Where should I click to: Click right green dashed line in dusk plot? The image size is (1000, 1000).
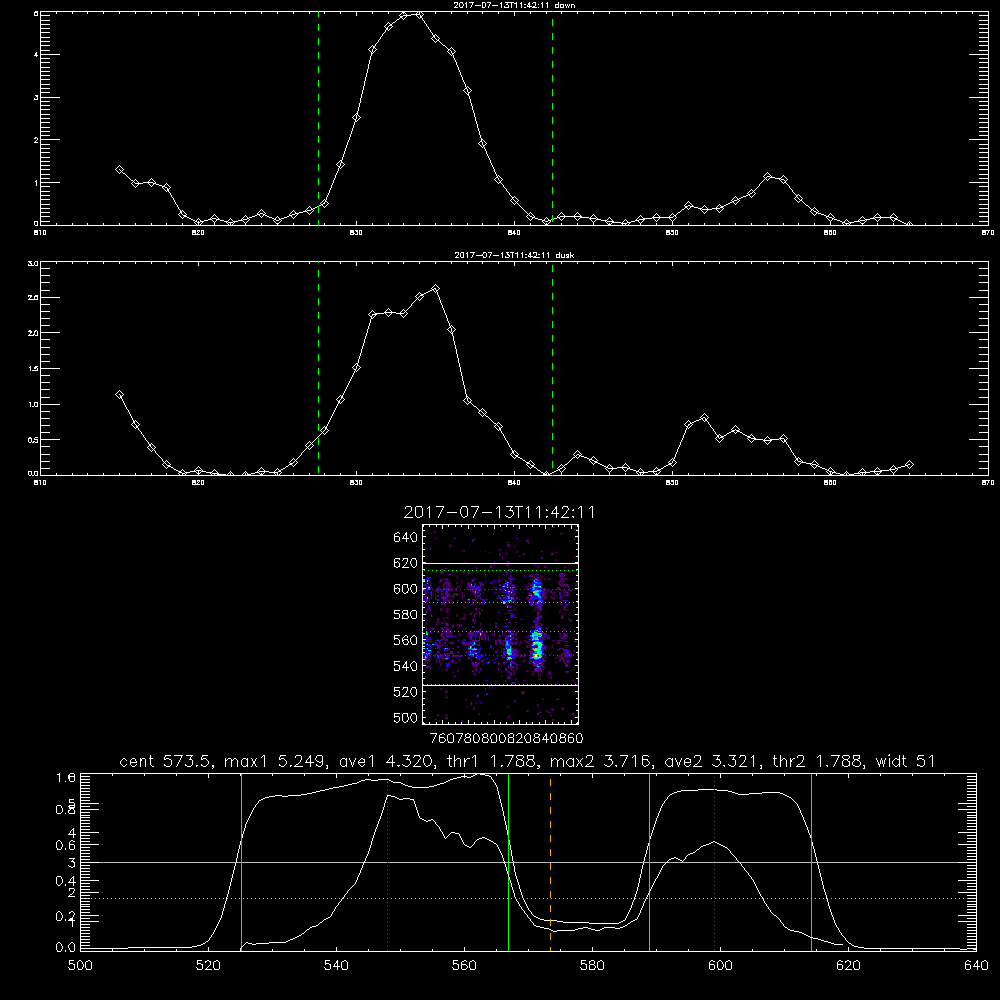click(x=552, y=368)
